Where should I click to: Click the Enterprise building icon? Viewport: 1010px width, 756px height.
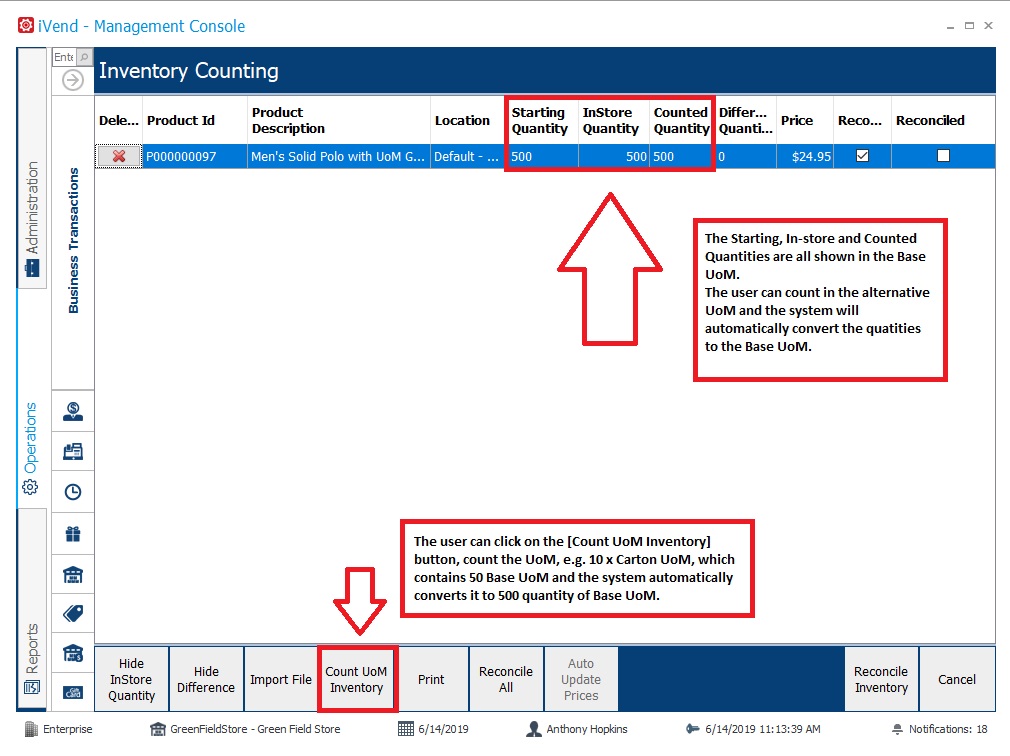click(31, 729)
